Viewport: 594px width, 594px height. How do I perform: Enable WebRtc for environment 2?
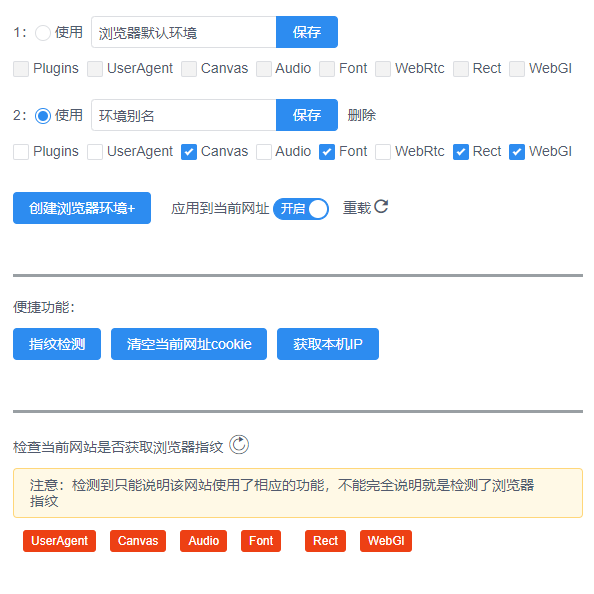383,152
